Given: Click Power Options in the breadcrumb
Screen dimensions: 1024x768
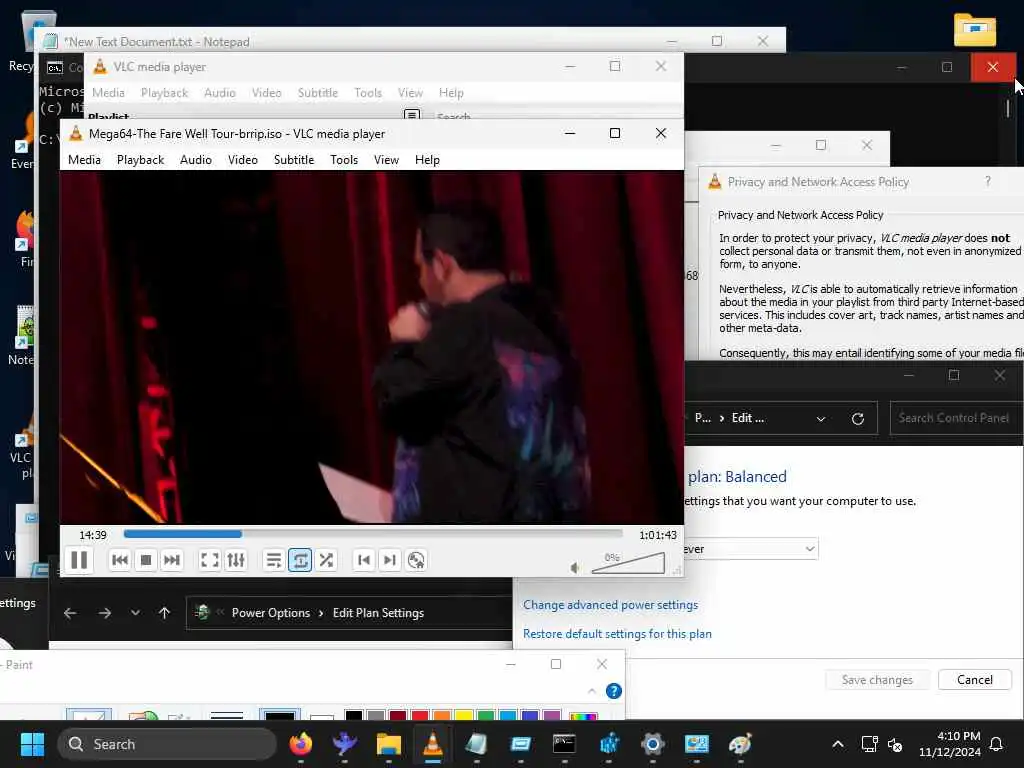Looking at the screenshot, I should (271, 613).
